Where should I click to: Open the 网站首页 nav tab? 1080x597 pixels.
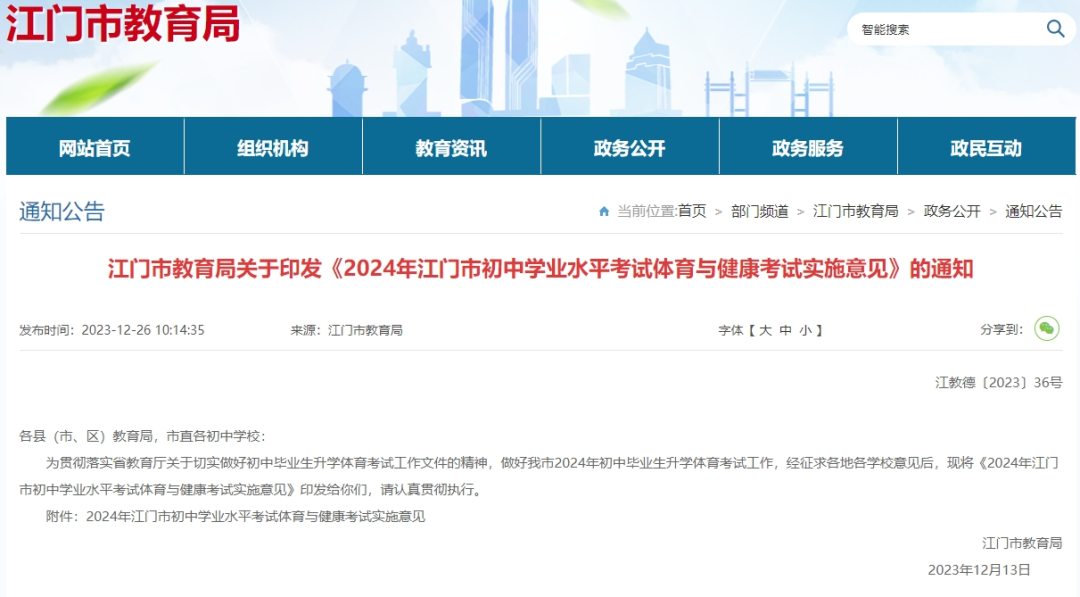pos(95,148)
